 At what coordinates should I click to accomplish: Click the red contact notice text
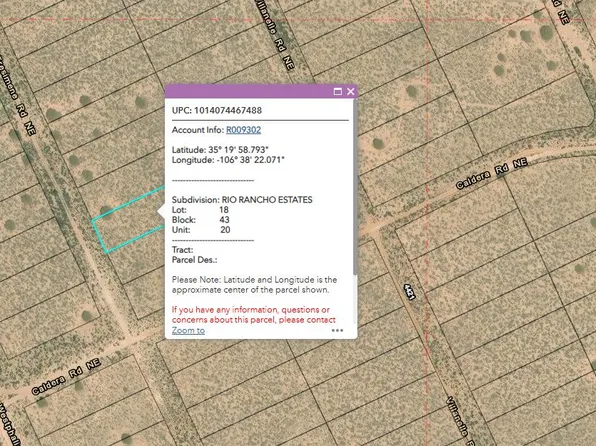point(254,315)
